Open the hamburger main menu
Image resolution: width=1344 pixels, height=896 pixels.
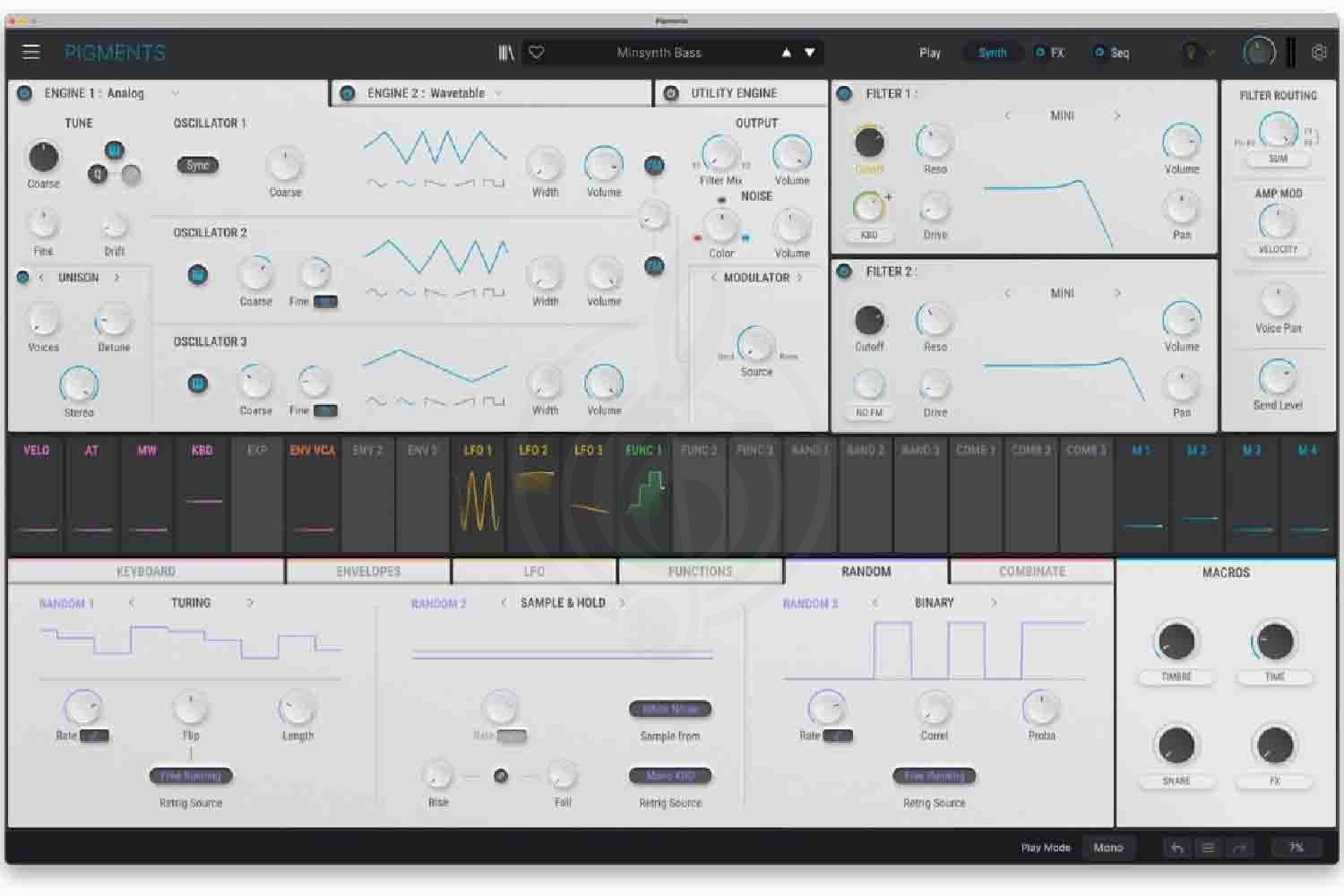click(31, 52)
